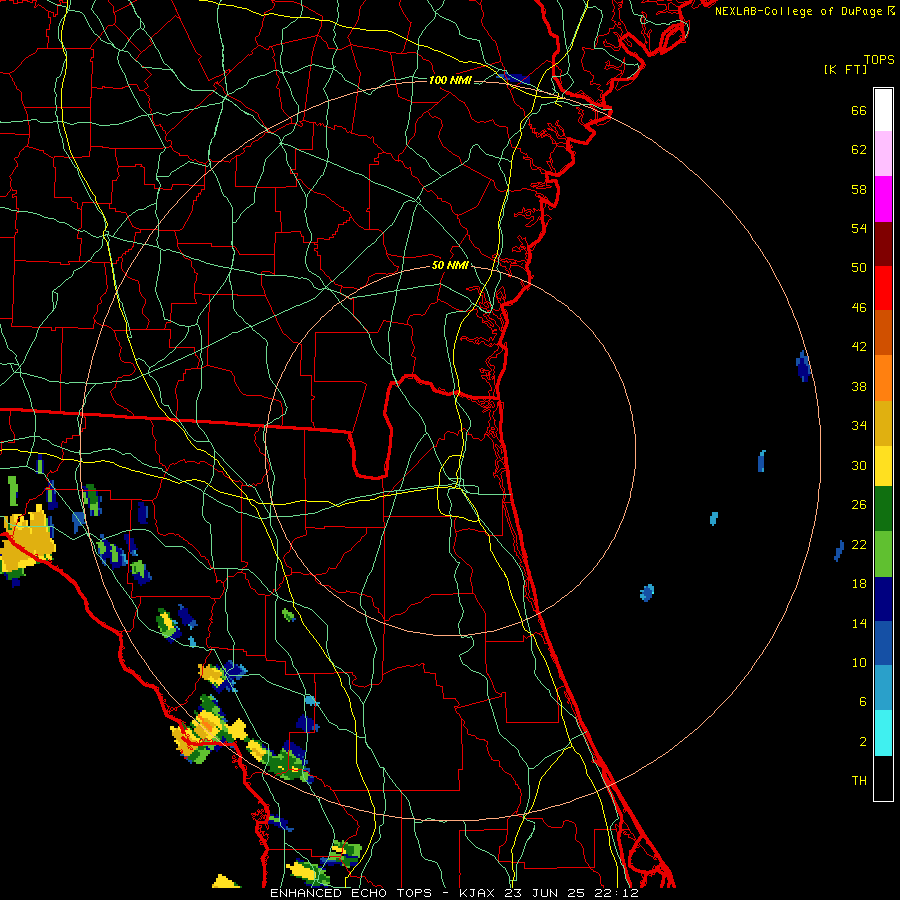Select the light green legend color block

point(883,553)
